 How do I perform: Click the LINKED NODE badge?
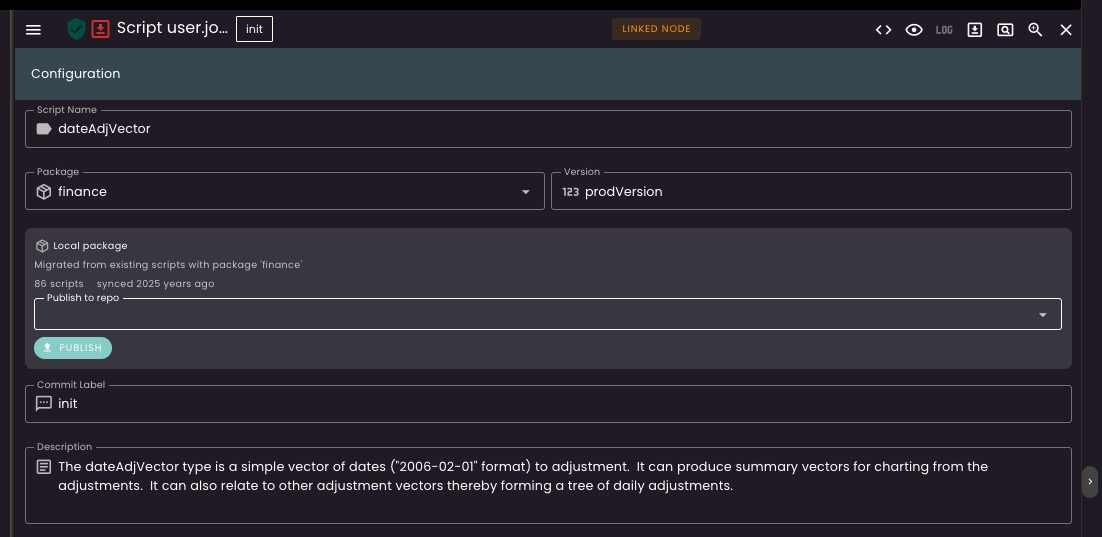(x=656, y=29)
